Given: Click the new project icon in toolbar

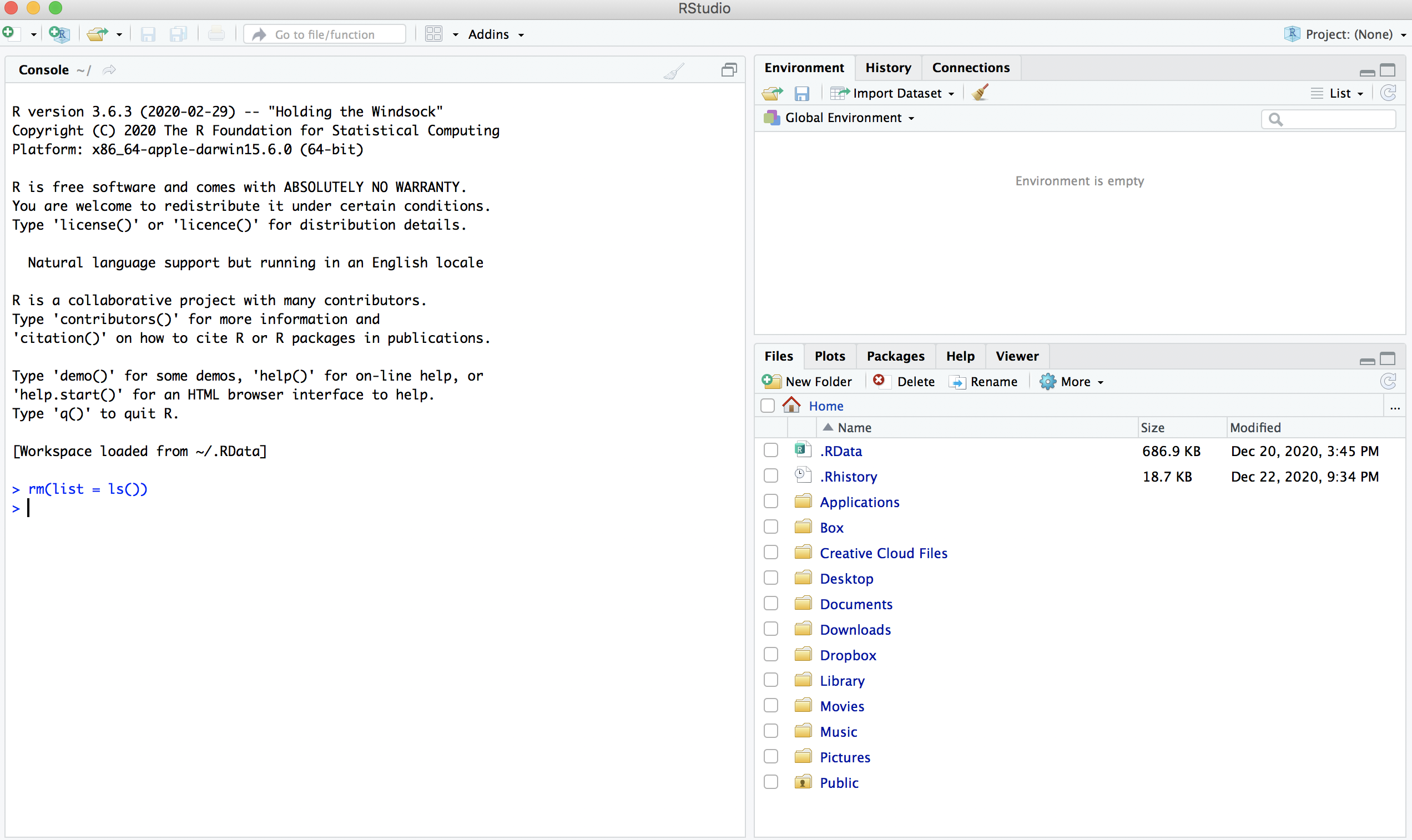Looking at the screenshot, I should pos(59,34).
